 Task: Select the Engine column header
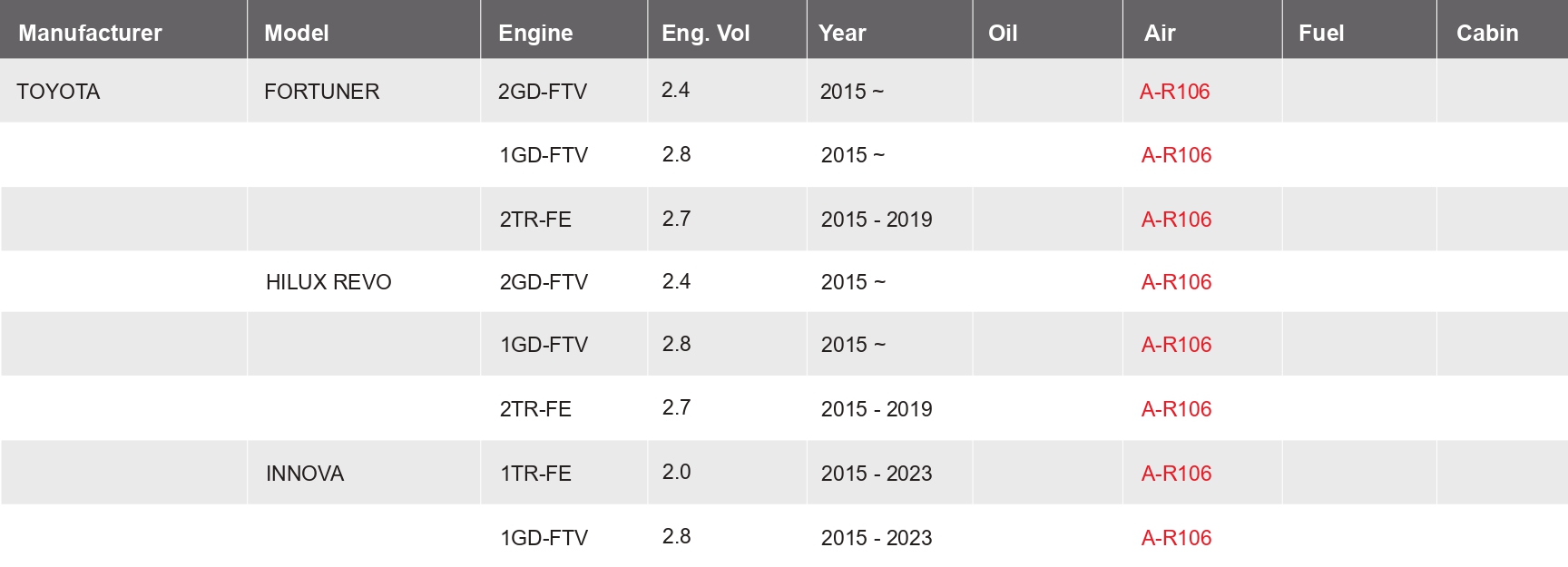pyautogui.click(x=535, y=33)
